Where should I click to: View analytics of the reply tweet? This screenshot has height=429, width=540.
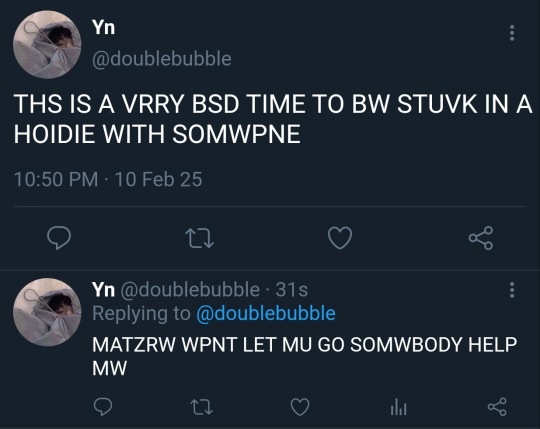(398, 407)
